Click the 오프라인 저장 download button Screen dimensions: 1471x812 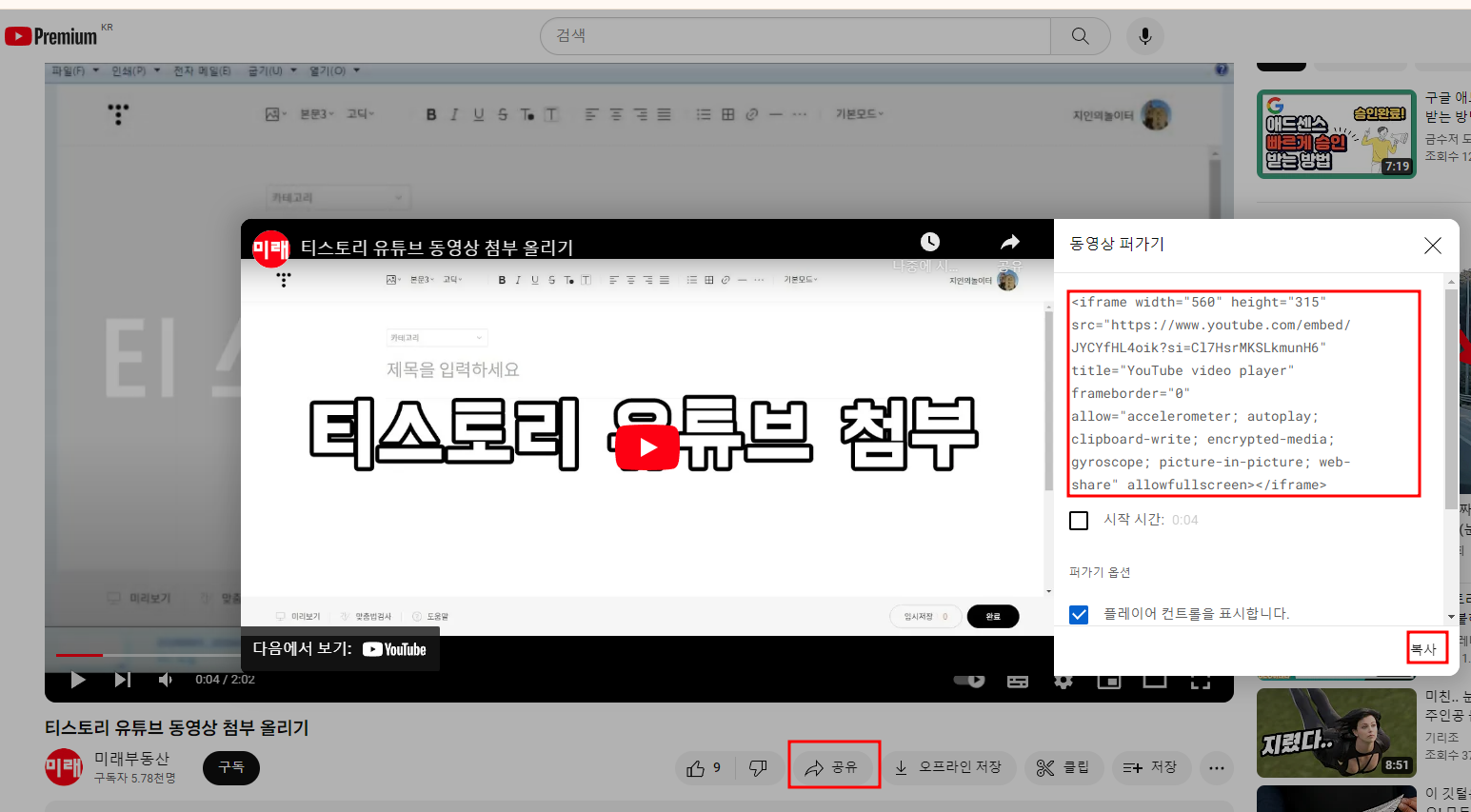(x=948, y=767)
